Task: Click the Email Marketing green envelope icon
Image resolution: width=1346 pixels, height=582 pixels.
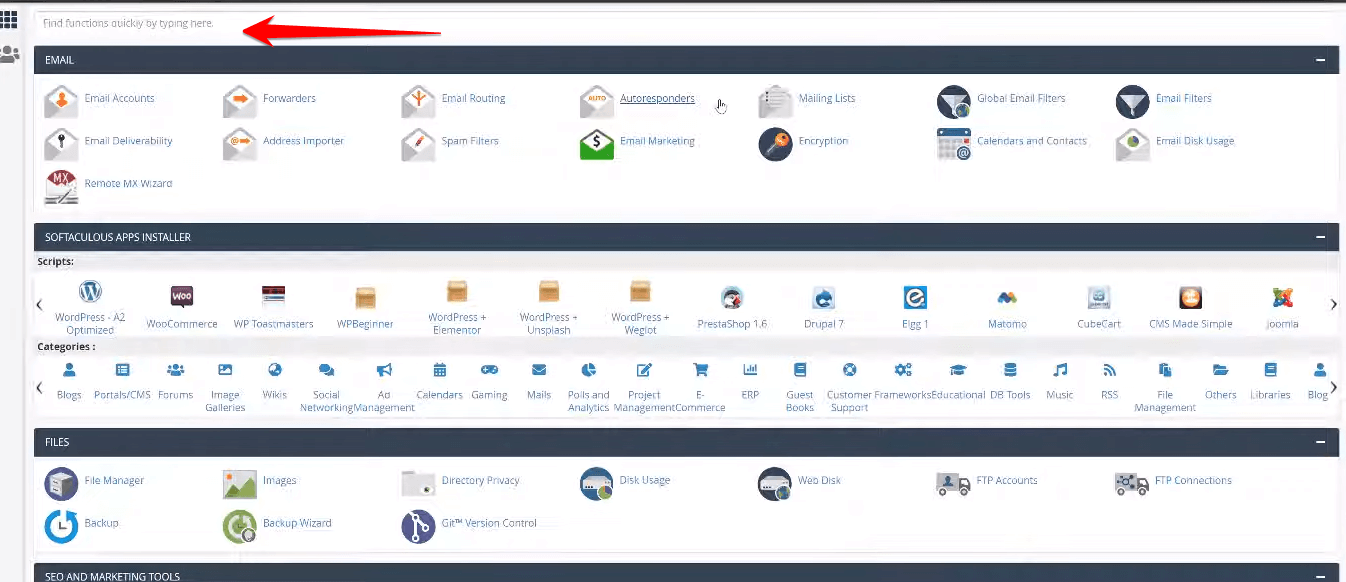Action: pyautogui.click(x=597, y=144)
